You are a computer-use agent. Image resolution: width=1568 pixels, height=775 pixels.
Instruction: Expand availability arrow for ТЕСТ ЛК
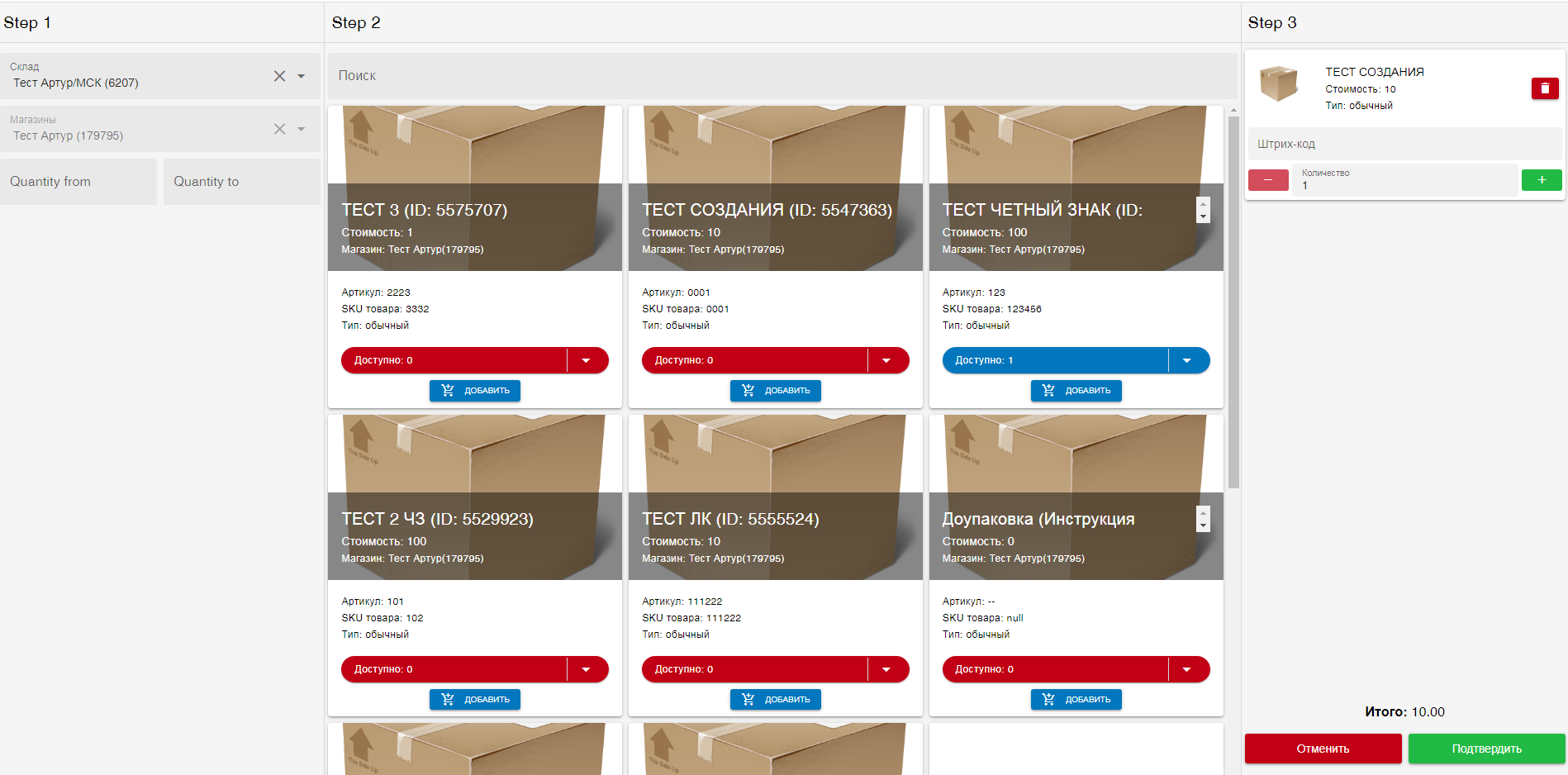pos(887,669)
